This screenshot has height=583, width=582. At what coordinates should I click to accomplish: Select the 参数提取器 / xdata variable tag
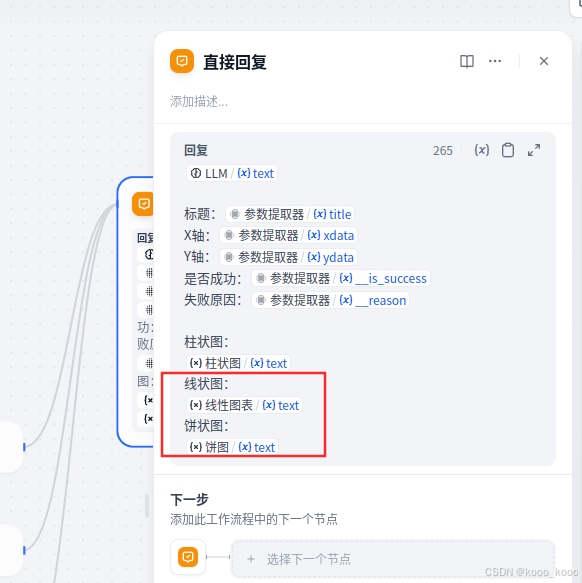288,235
